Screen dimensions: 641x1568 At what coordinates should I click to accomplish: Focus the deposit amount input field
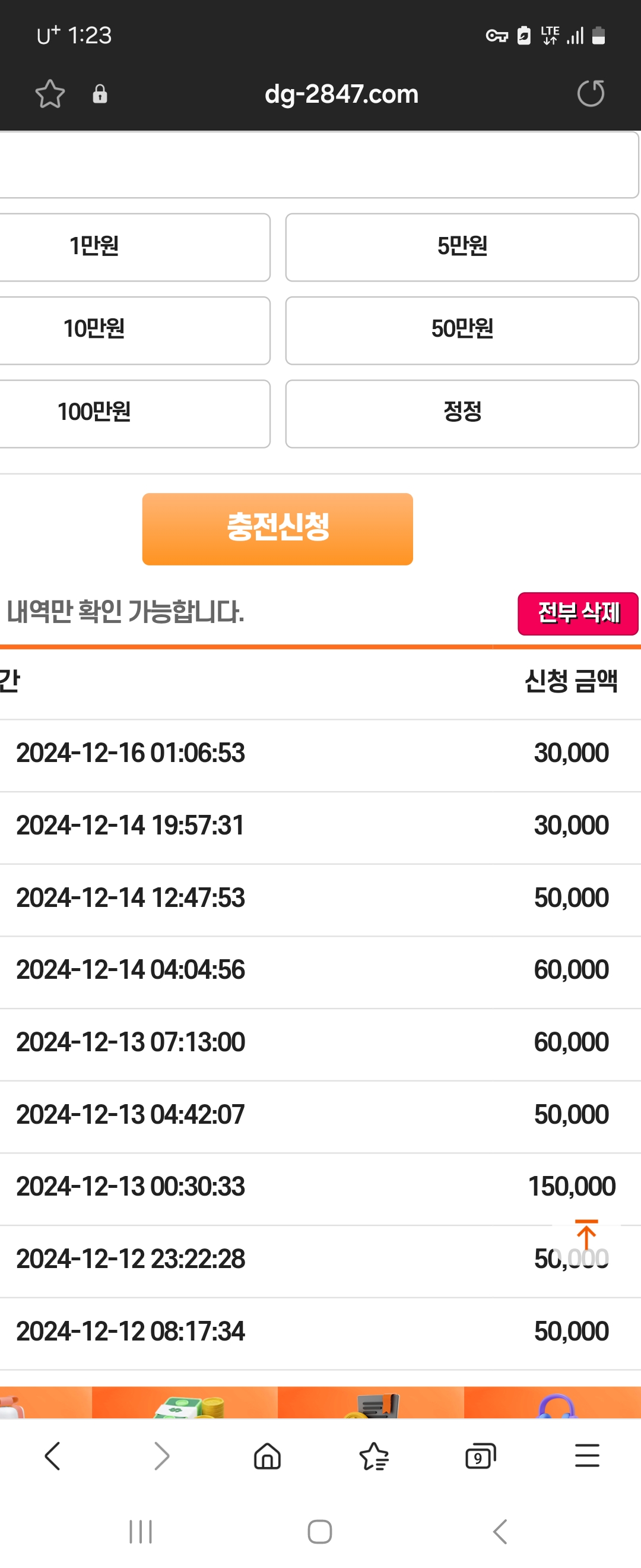(319, 165)
